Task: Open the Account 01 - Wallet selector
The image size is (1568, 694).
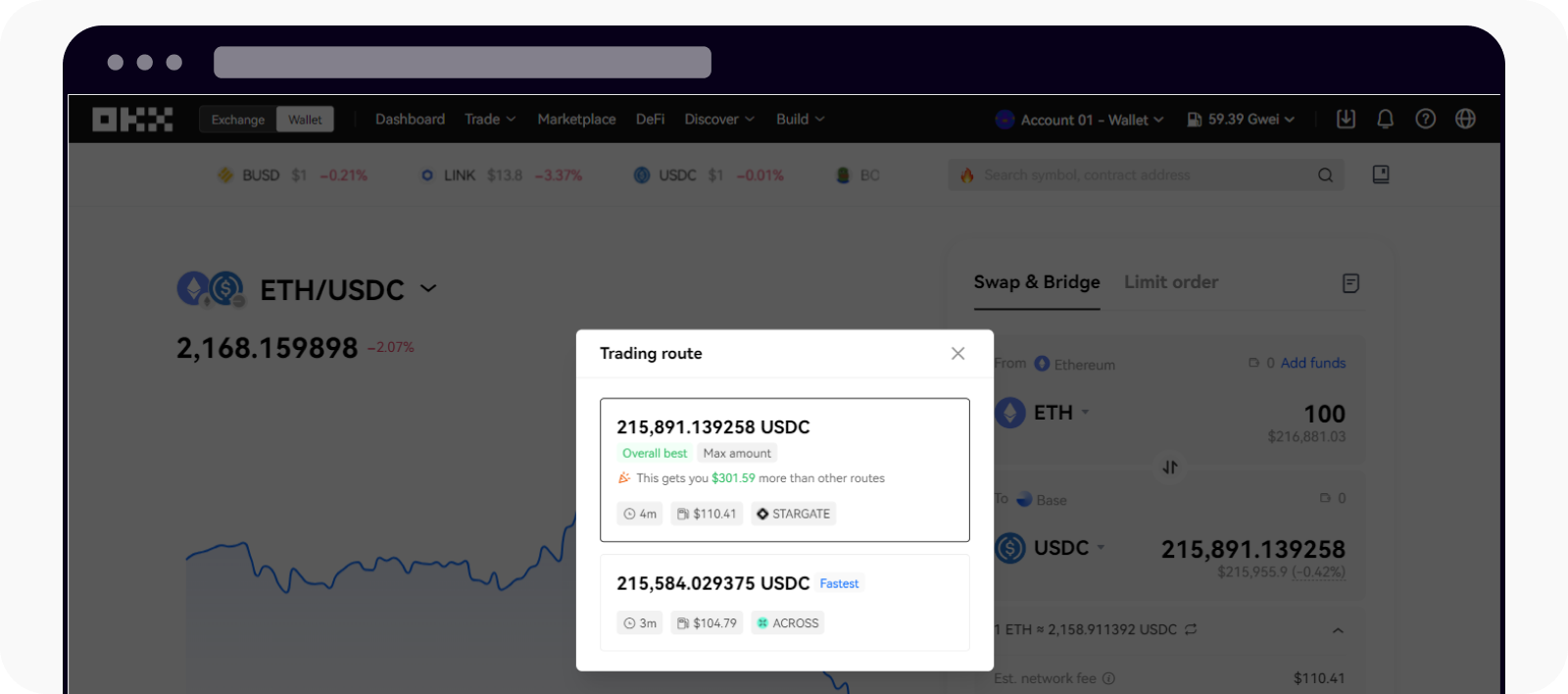Action: (1080, 120)
